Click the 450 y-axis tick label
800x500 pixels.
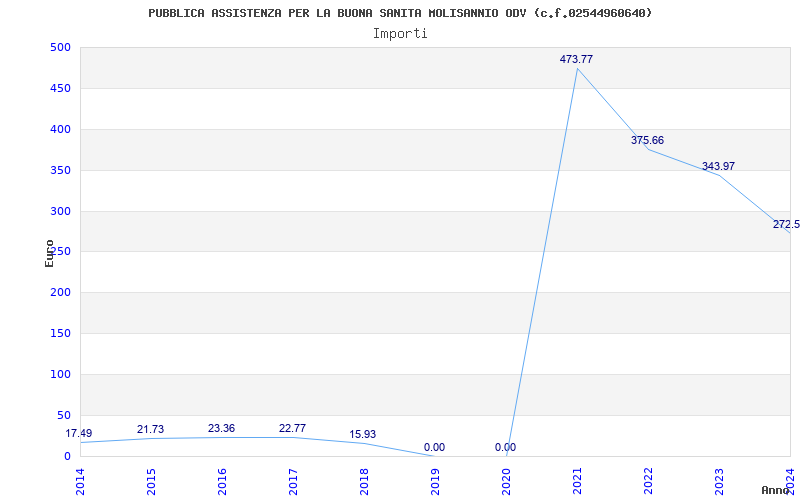pos(60,88)
